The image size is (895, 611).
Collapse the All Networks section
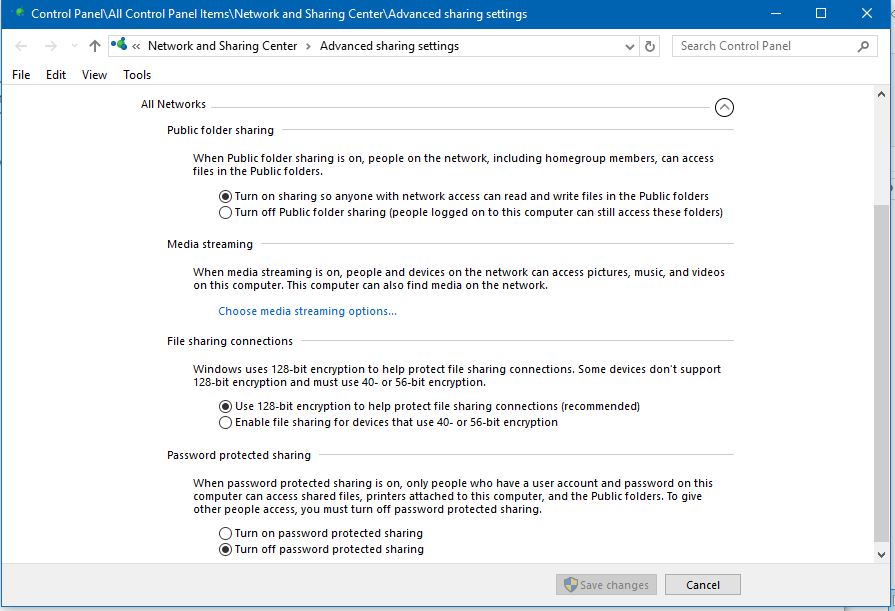coord(724,107)
